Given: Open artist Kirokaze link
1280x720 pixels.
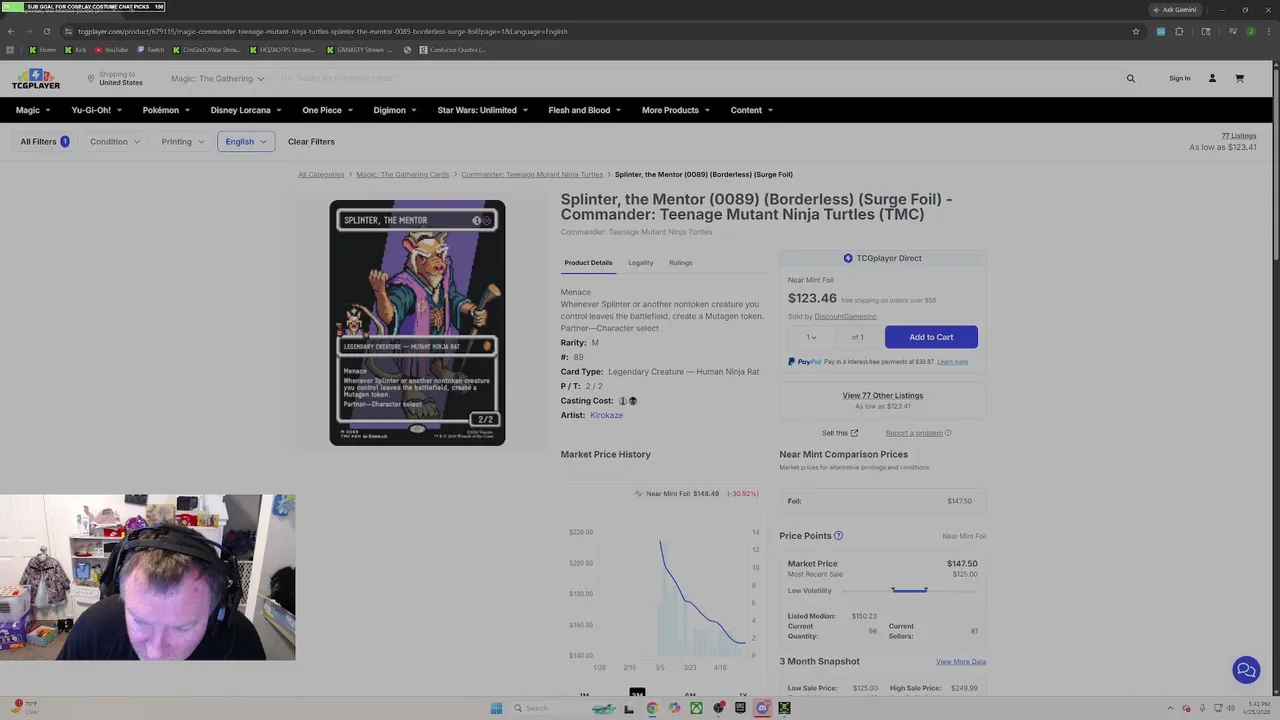Looking at the screenshot, I should [606, 415].
